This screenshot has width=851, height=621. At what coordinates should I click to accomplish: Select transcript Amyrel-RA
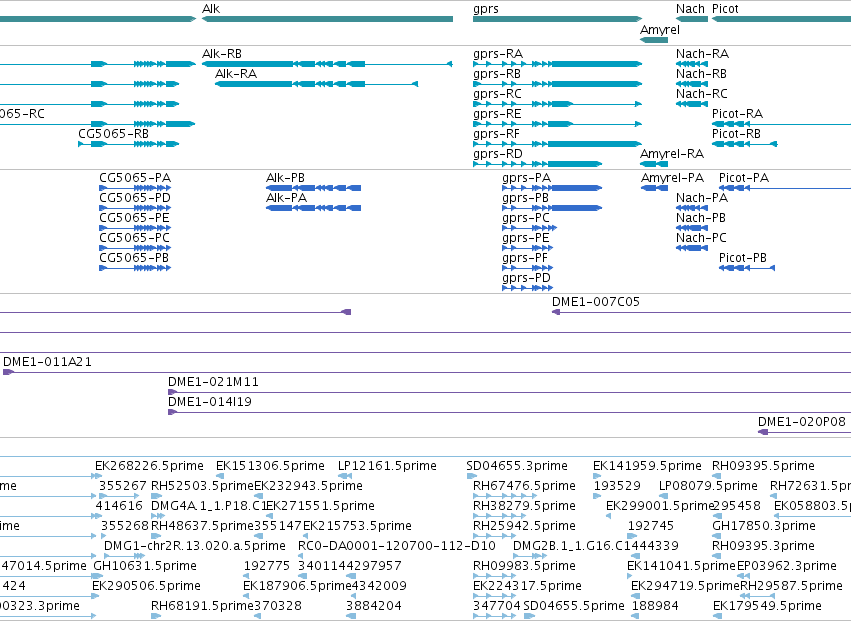tap(672, 155)
